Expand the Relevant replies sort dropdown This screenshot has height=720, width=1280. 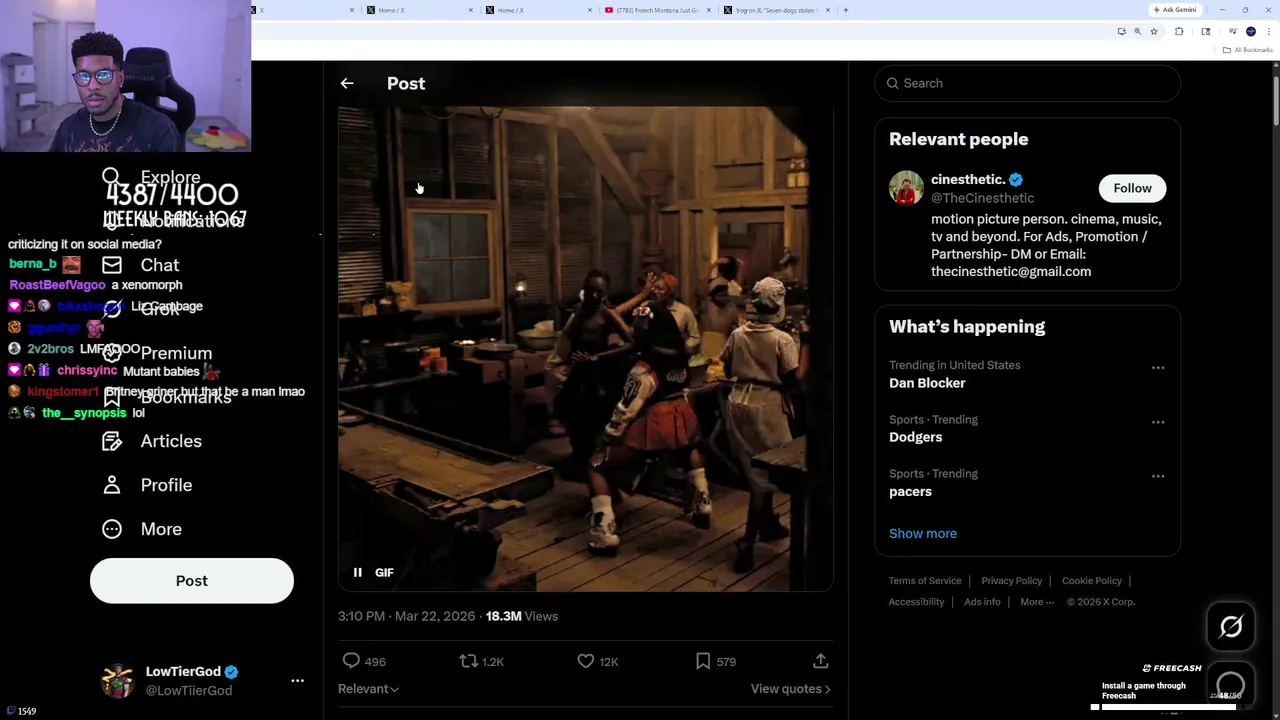coord(368,689)
